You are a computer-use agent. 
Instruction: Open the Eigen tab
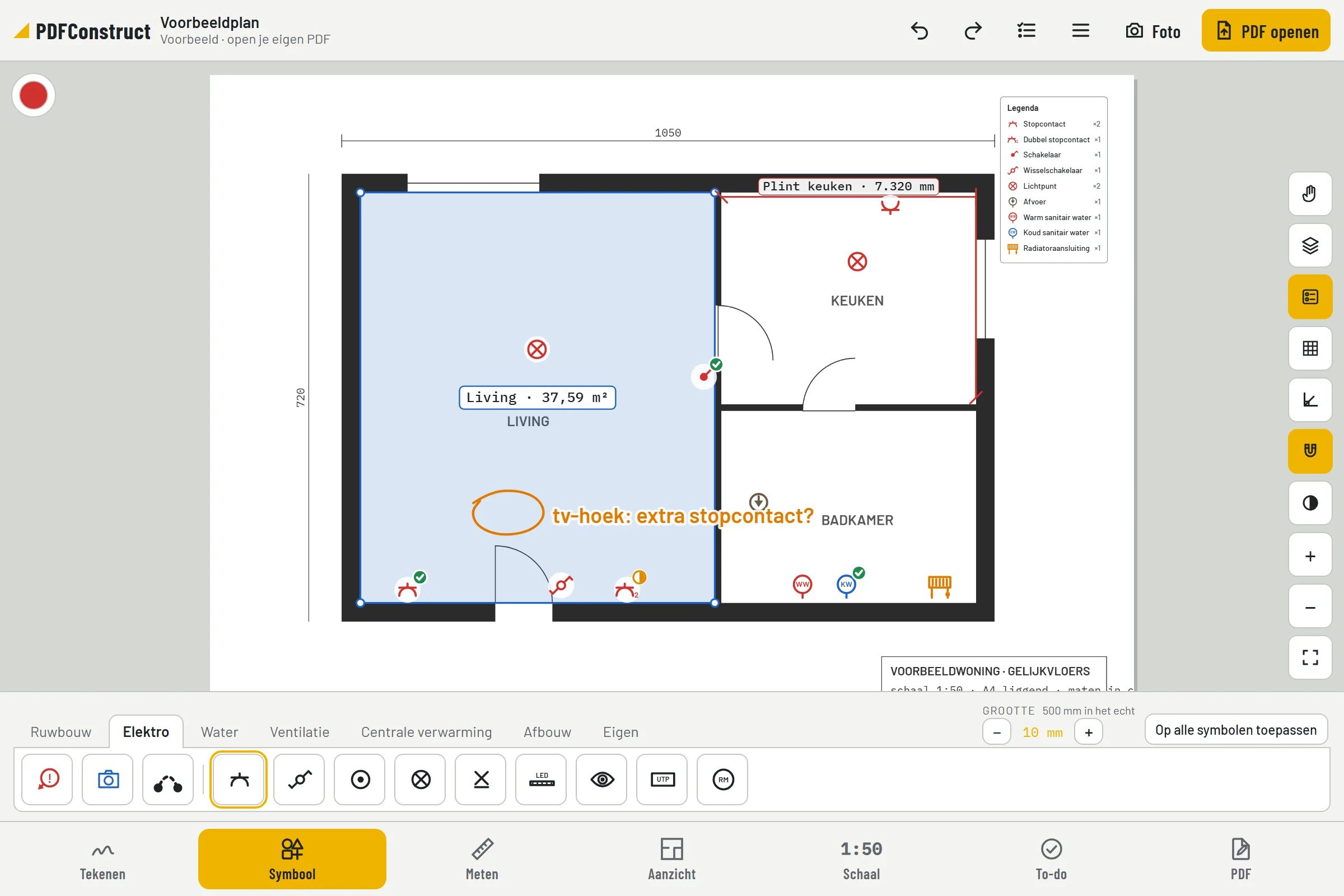click(x=620, y=732)
